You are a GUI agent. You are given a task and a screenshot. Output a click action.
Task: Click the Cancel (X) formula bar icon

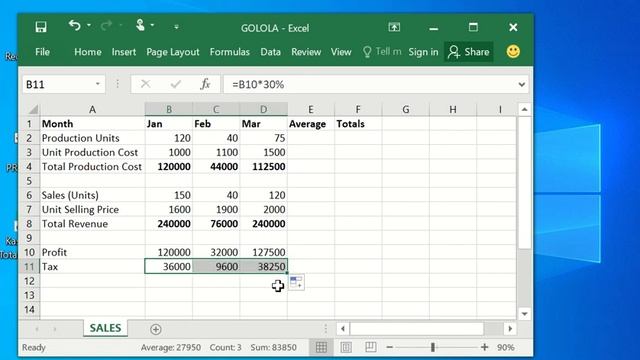tap(145, 84)
